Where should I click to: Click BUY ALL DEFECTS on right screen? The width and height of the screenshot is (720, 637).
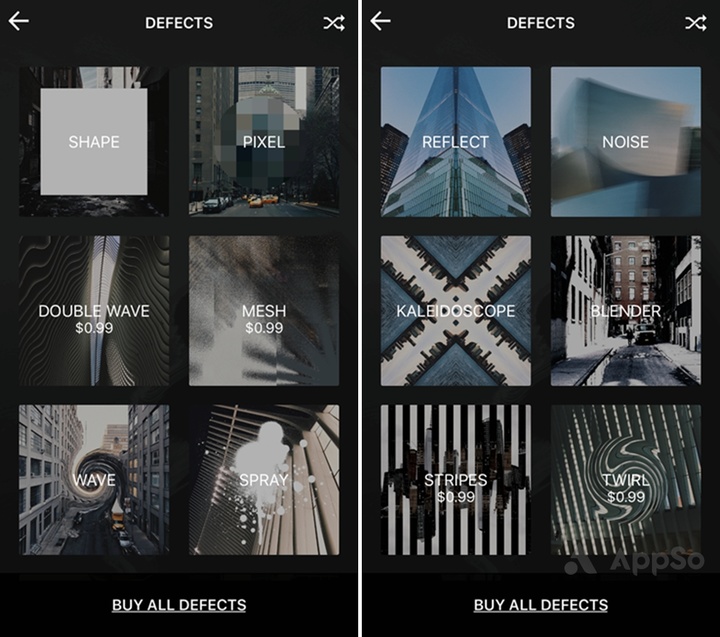pos(541,605)
